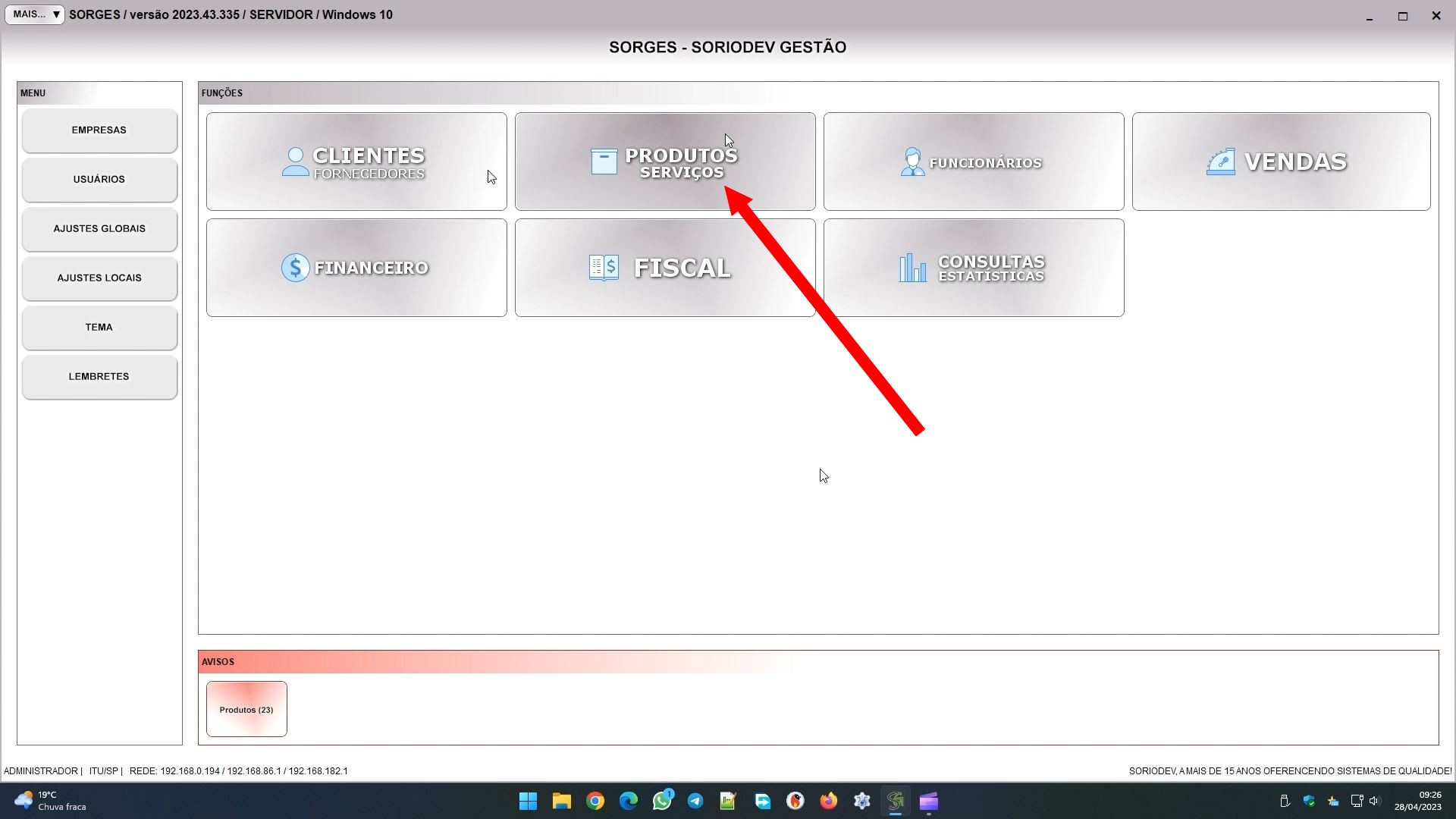Open the Funcionários module
The image size is (1456, 819).
pos(974,162)
